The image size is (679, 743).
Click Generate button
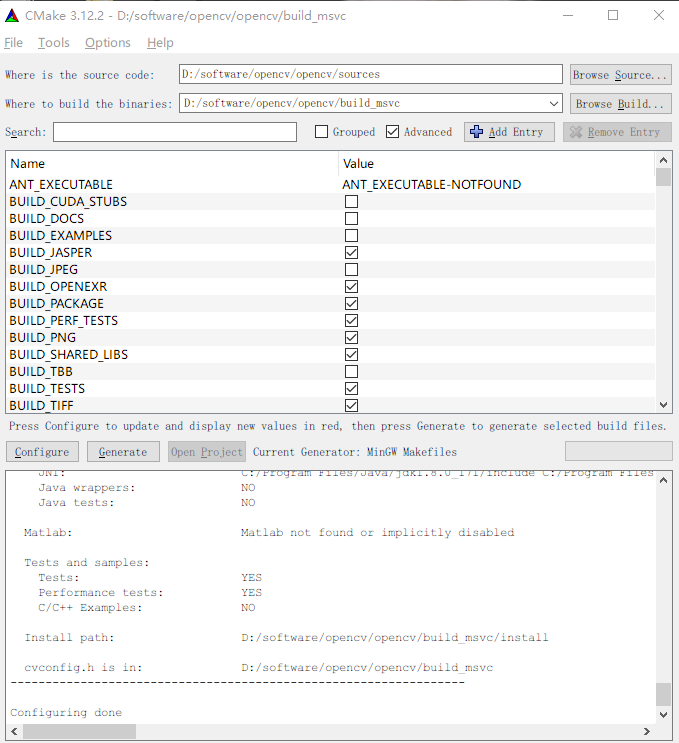[123, 452]
